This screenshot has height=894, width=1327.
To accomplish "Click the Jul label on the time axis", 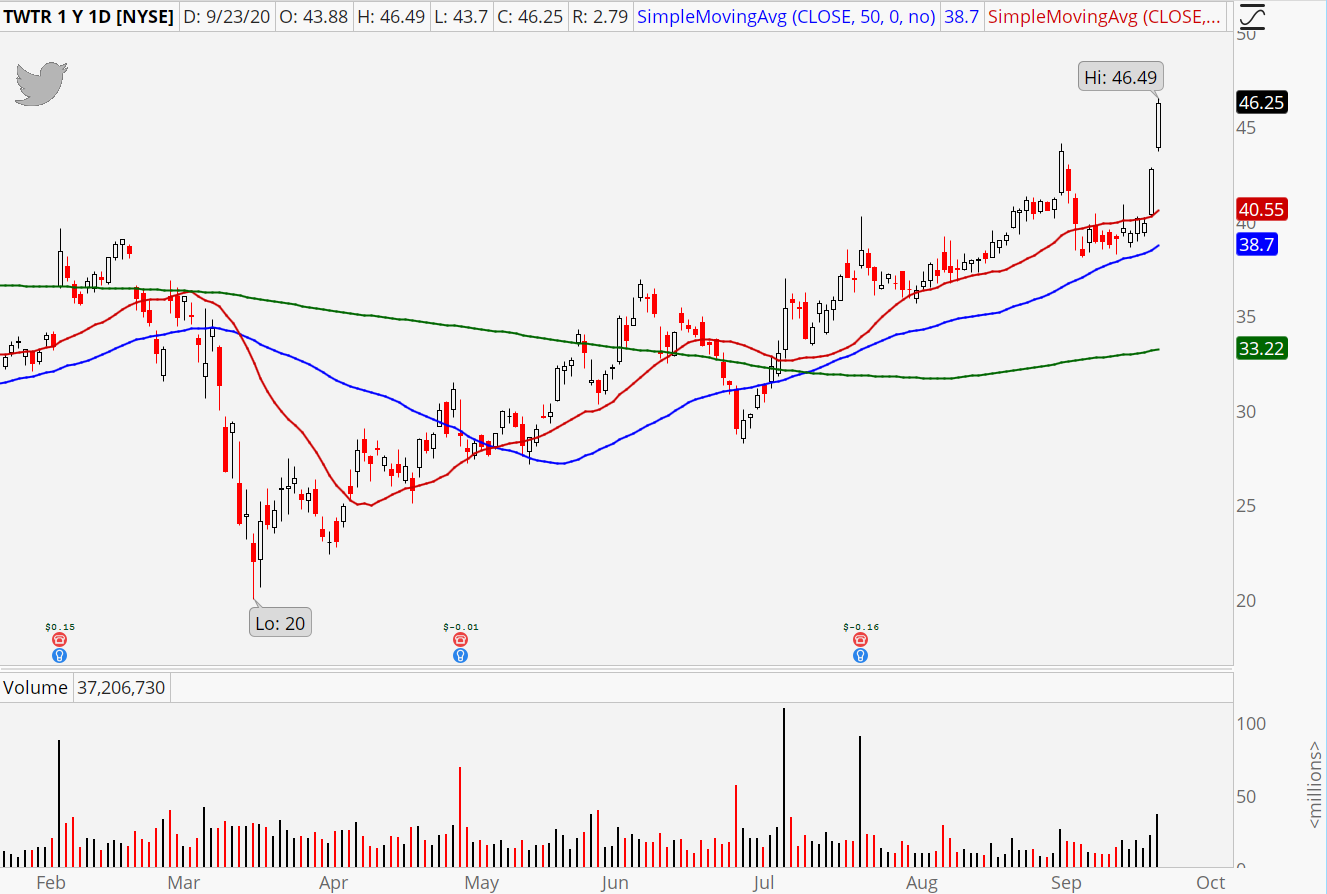I will click(x=764, y=882).
